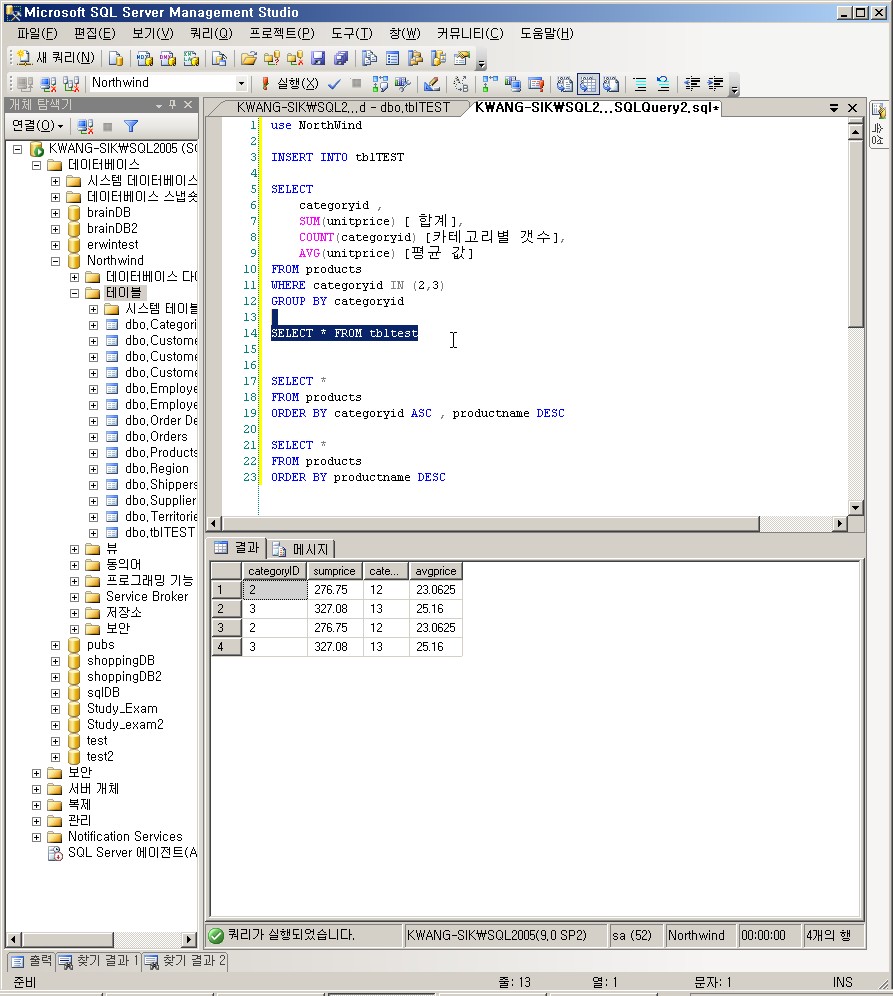893x996 pixels.
Task: Open the 출력 panel tab at bottom
Action: 32,961
